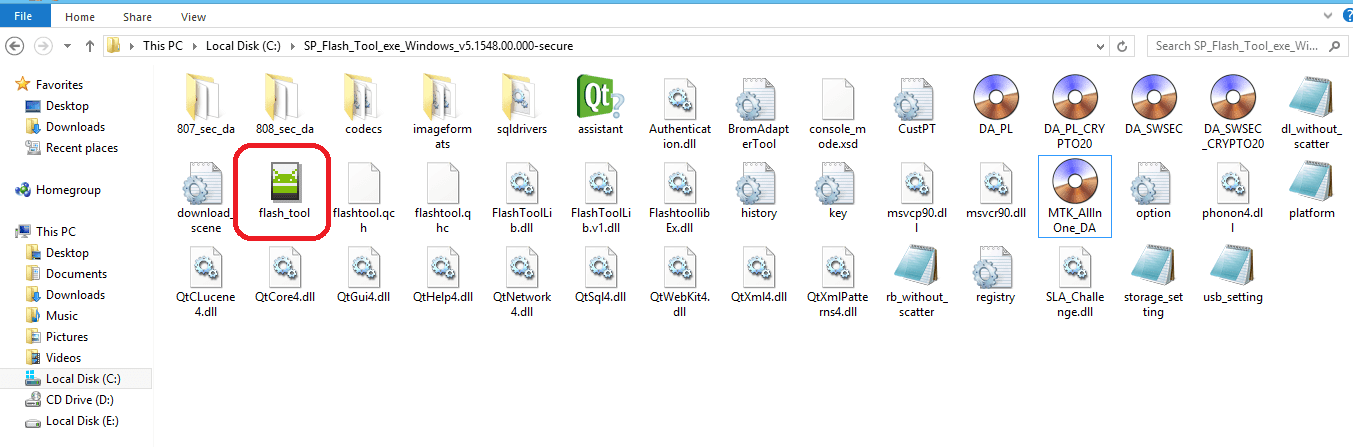
Task: Open the 807_sec_da folder
Action: tap(204, 107)
